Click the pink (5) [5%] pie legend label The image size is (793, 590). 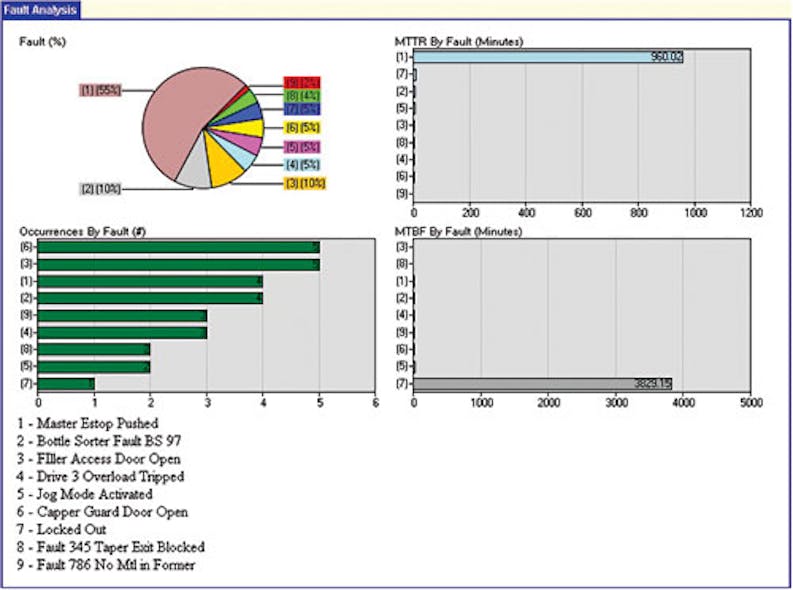tap(303, 147)
